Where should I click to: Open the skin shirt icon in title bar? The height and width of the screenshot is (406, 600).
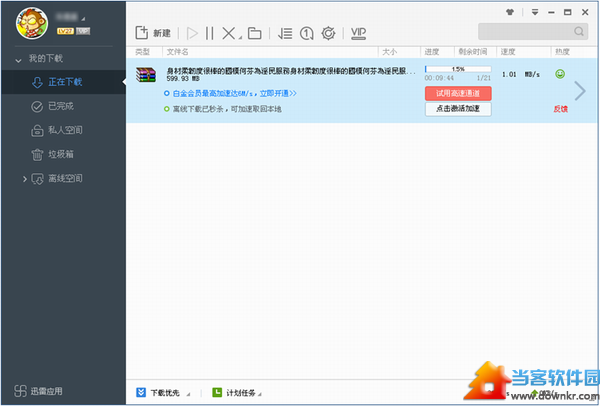point(510,12)
